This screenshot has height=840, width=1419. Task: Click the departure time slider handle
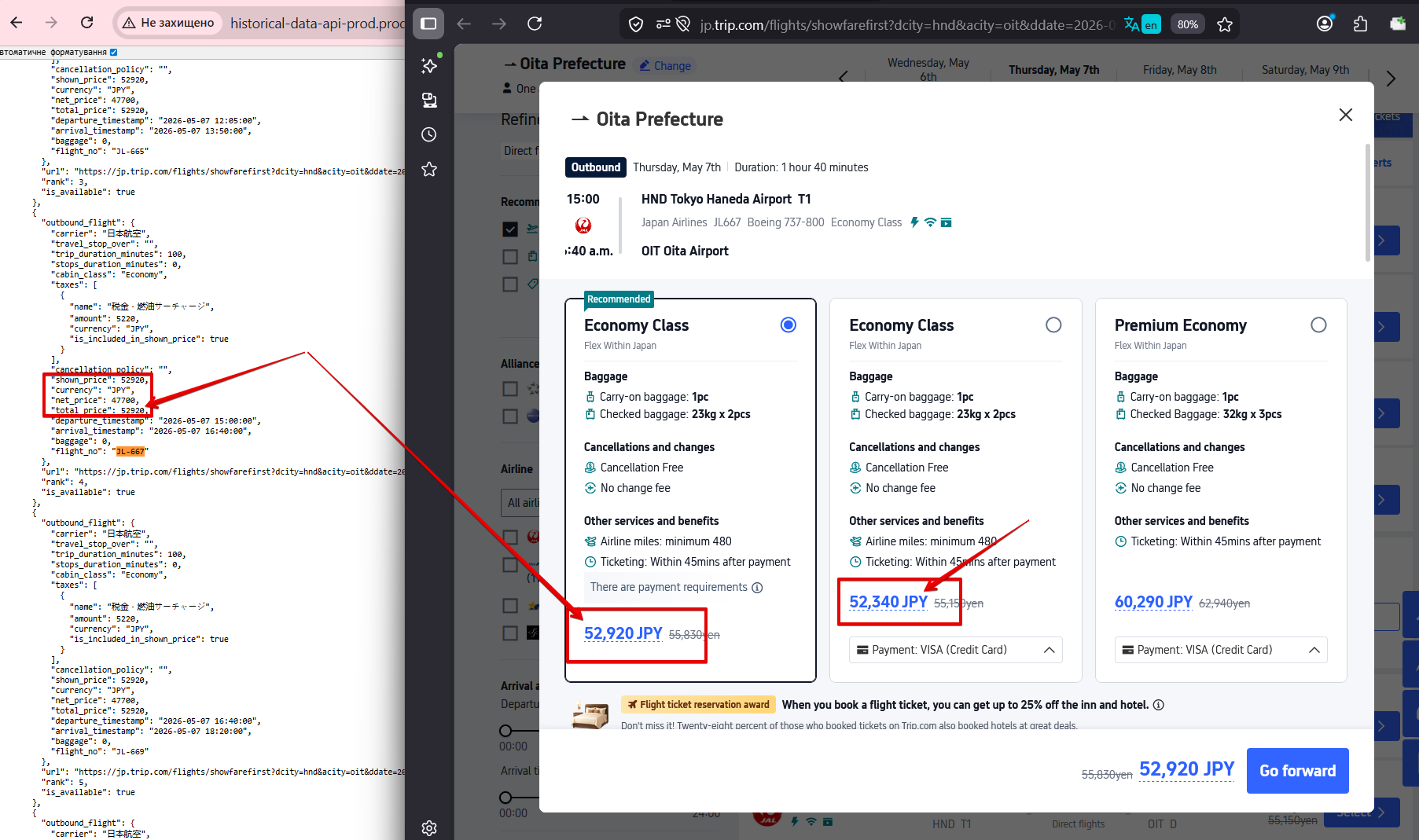coord(505,731)
